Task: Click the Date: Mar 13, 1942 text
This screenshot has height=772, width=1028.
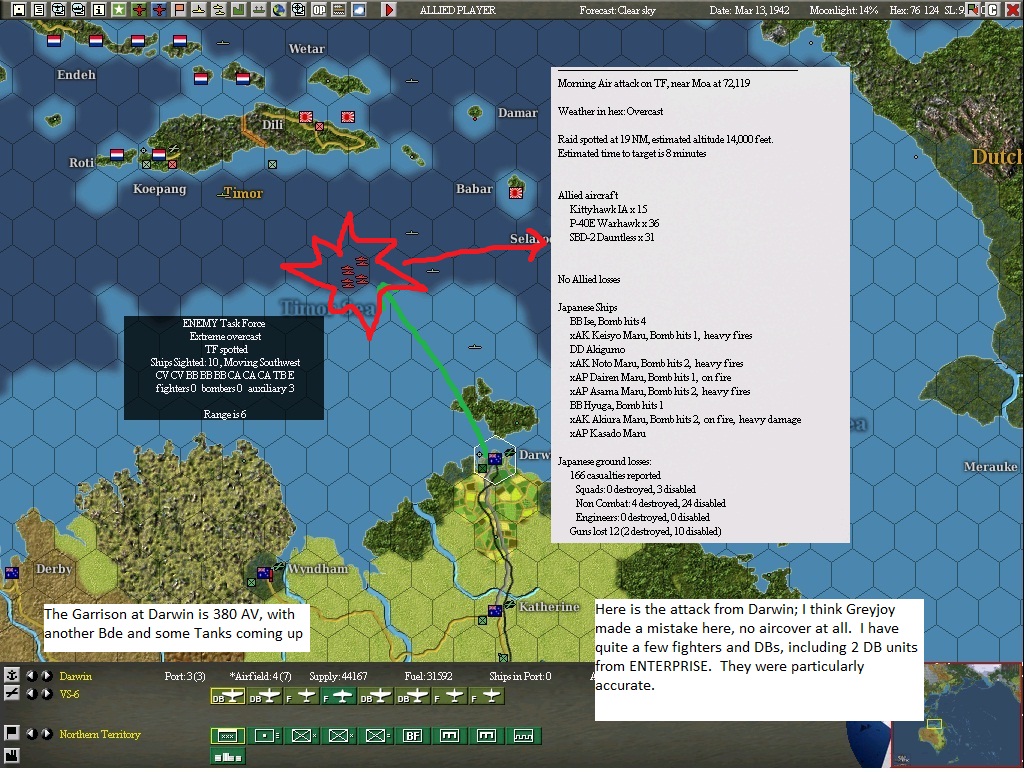Action: coord(749,10)
